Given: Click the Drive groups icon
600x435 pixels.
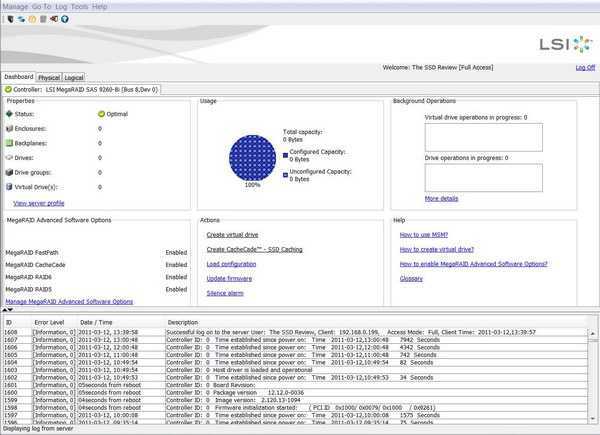Looking at the screenshot, I should tap(10, 172).
